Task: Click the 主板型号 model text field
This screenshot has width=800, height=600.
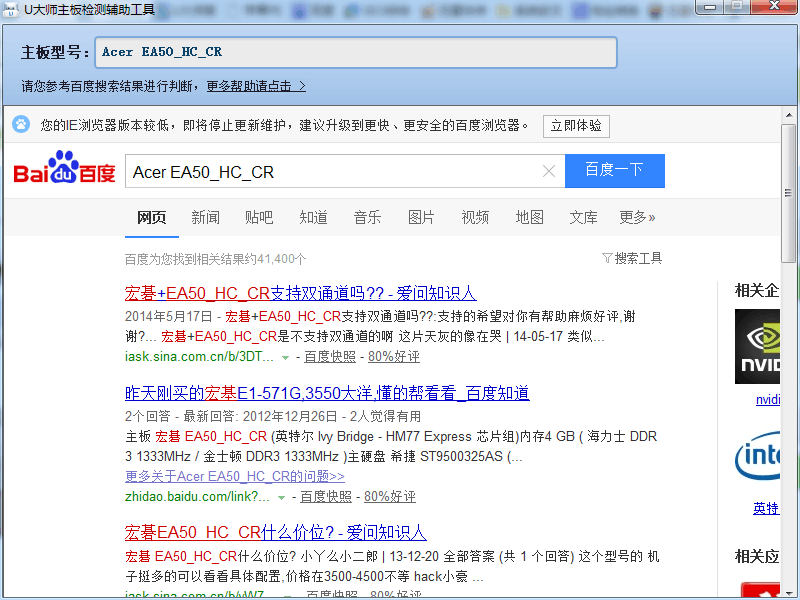Action: coord(355,52)
